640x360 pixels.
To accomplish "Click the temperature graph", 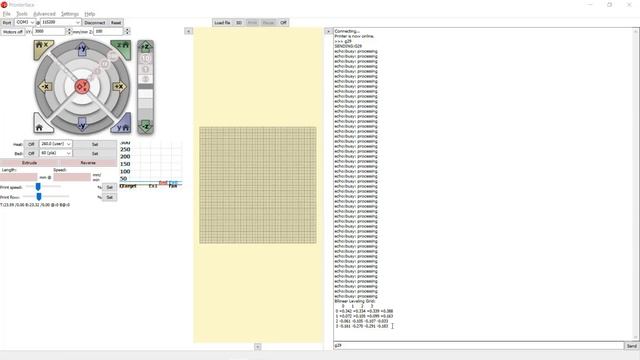I will pos(151,164).
